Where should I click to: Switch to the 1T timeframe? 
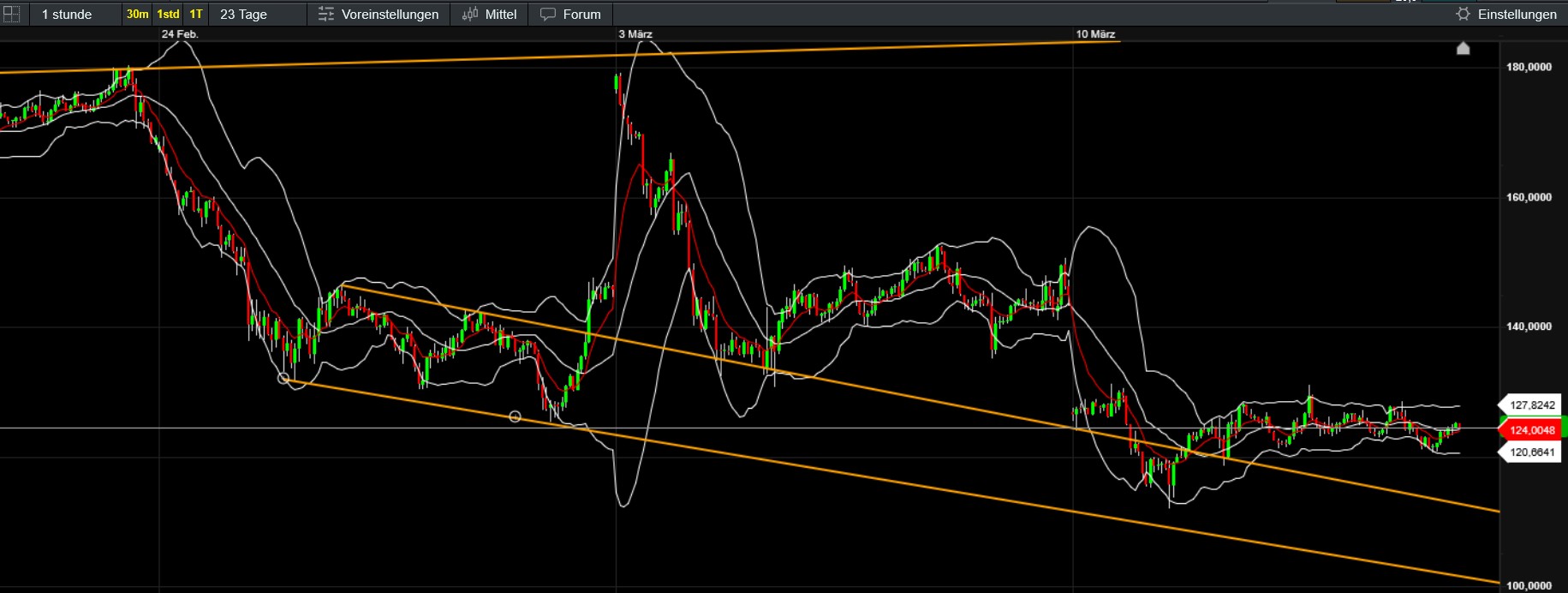click(196, 14)
